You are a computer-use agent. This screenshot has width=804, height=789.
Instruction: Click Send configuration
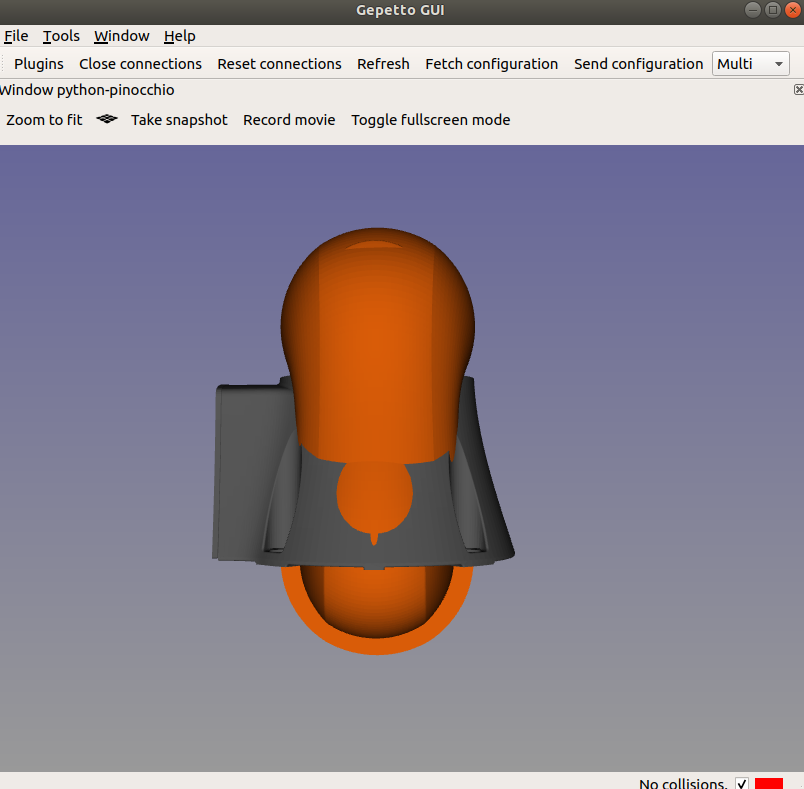point(638,63)
